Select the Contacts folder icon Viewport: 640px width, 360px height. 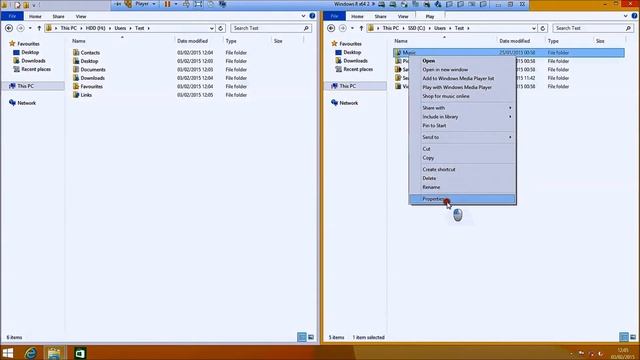[x=76, y=52]
